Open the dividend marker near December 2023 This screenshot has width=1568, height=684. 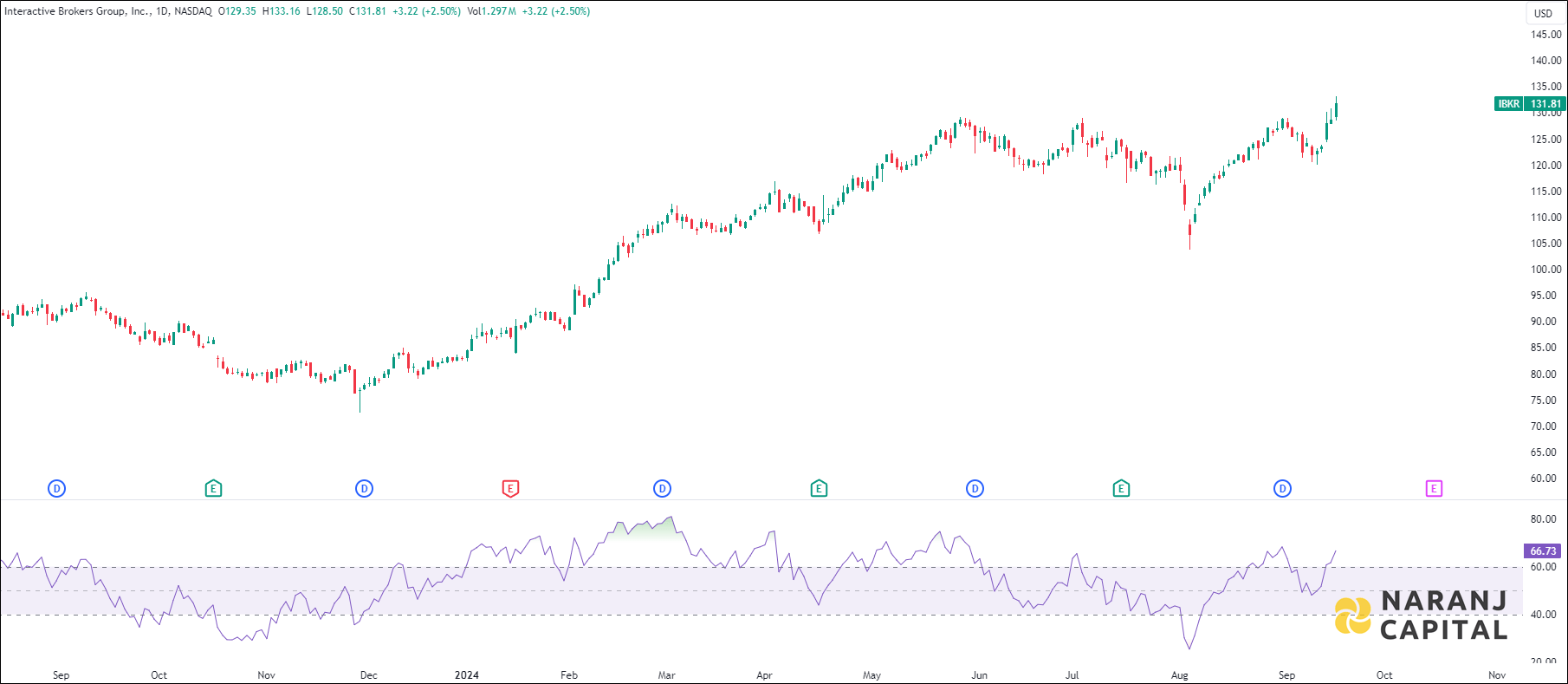pyautogui.click(x=364, y=489)
